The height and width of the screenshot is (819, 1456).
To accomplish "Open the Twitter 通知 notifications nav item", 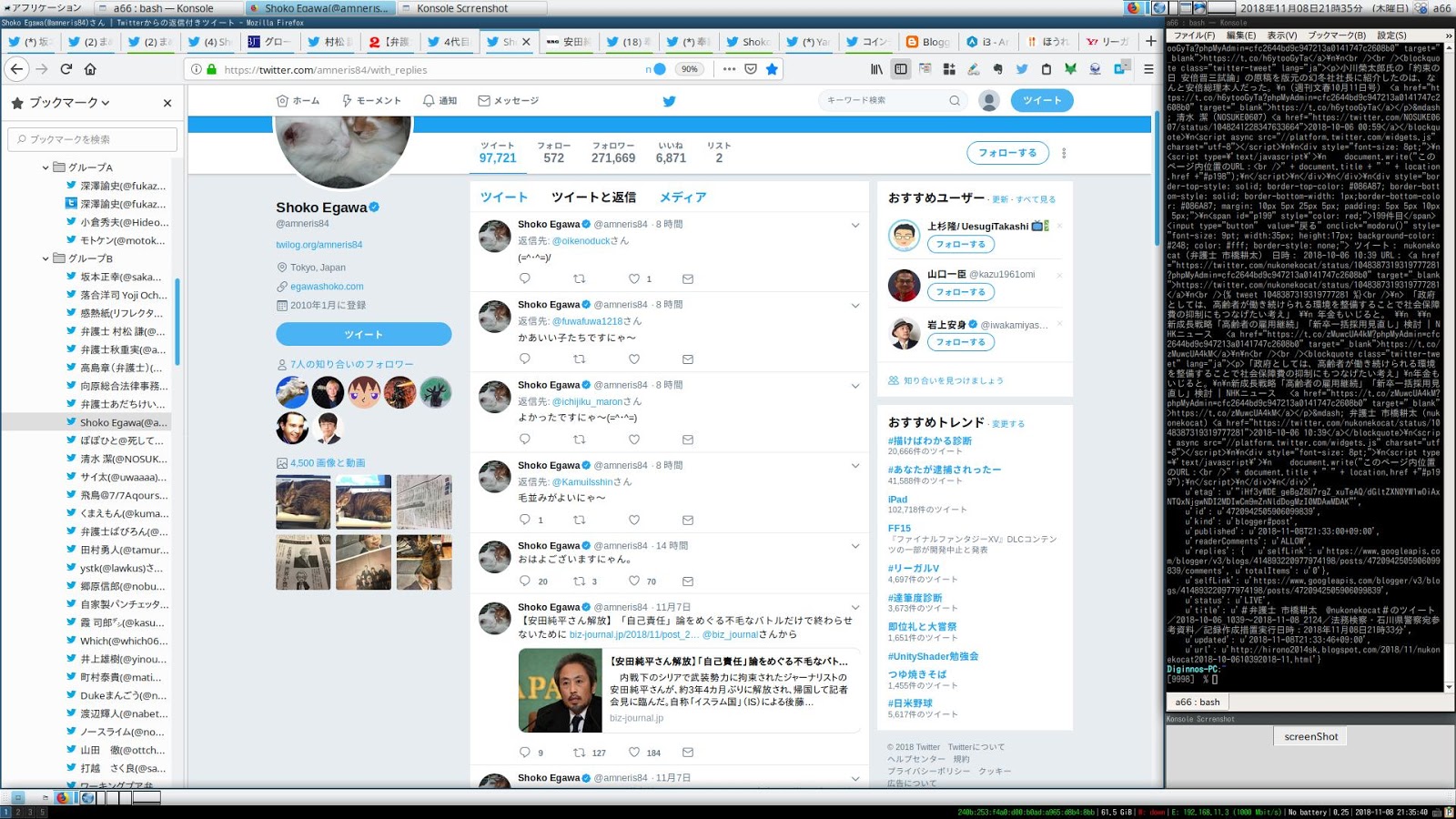I will [x=440, y=101].
